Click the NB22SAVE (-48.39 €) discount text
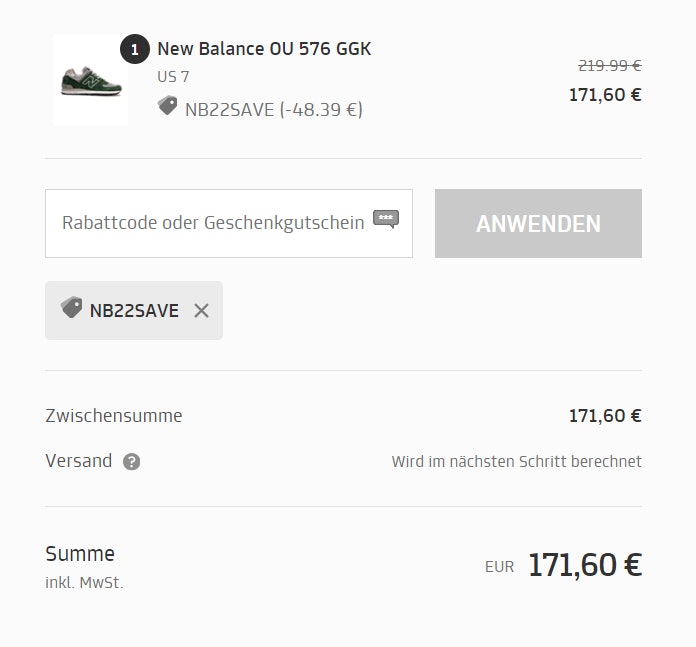The height and width of the screenshot is (647, 696). (273, 109)
